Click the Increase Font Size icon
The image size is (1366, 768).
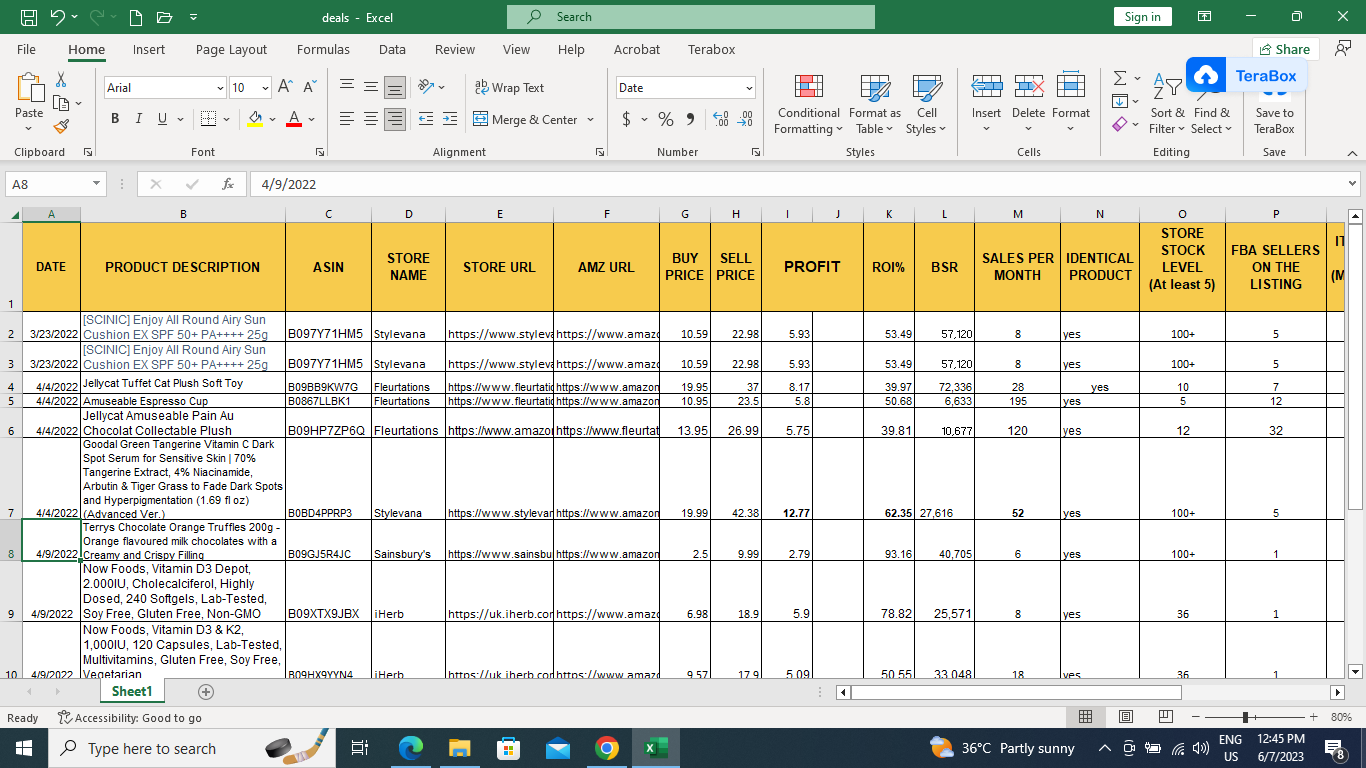[x=285, y=88]
